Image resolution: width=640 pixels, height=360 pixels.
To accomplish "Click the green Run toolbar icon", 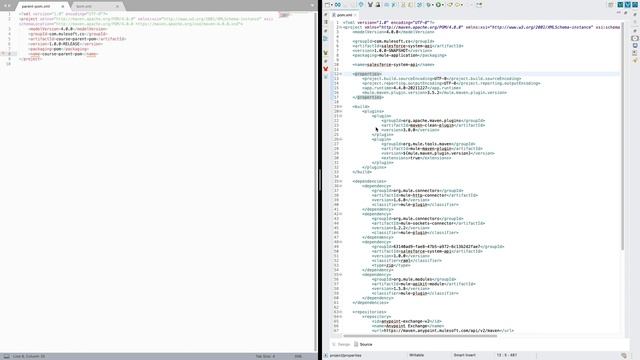I will tap(438, 4).
